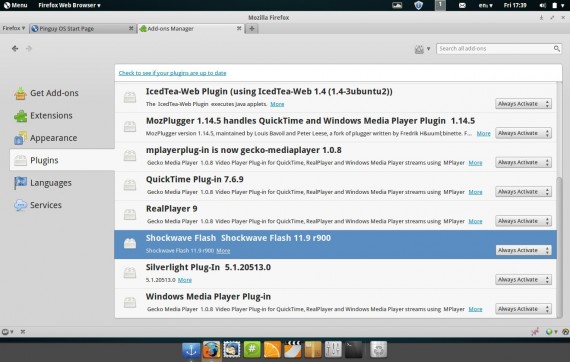Click More link for Shockwave Flash
The height and width of the screenshot is (362, 570).
point(223,251)
